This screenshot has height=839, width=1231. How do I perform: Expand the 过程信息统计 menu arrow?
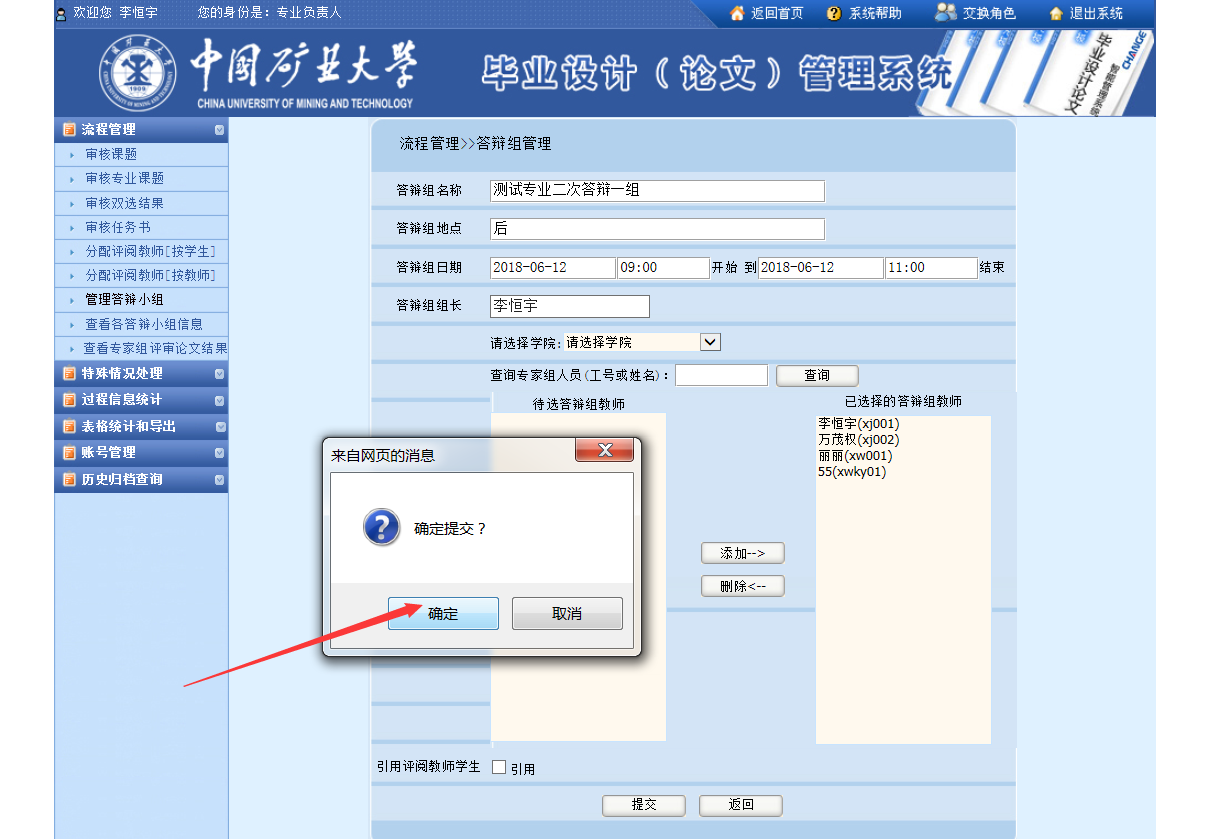pyautogui.click(x=219, y=400)
